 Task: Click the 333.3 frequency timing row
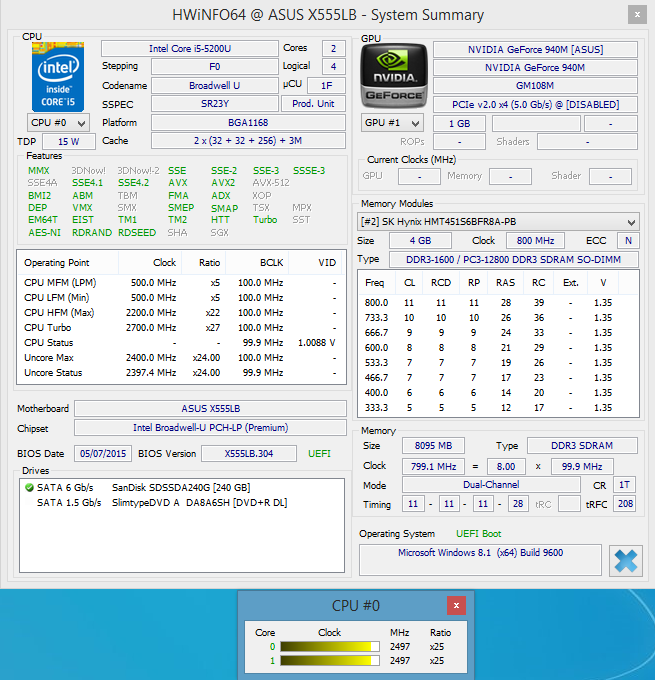click(x=498, y=408)
